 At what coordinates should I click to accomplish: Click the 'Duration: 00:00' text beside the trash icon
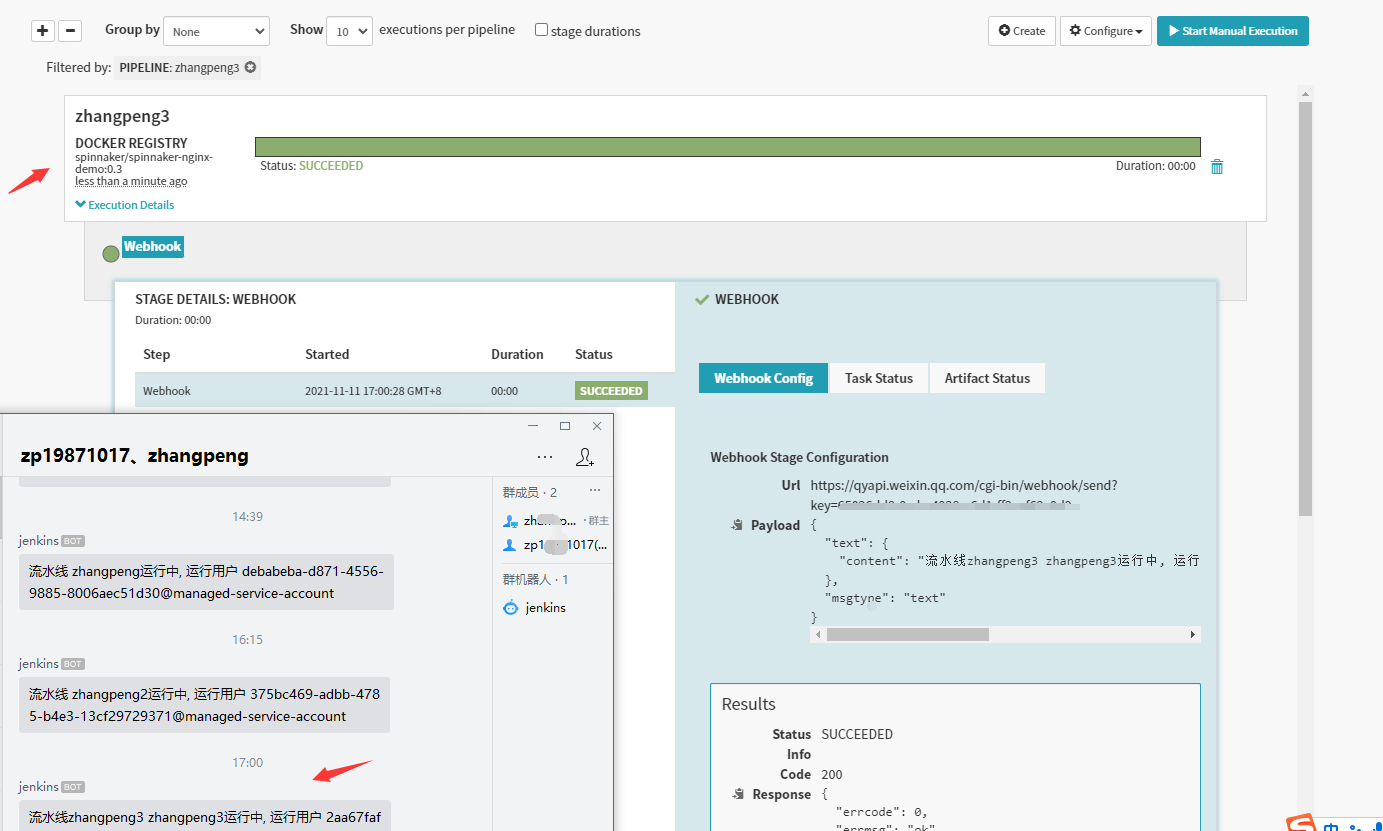pos(1155,166)
